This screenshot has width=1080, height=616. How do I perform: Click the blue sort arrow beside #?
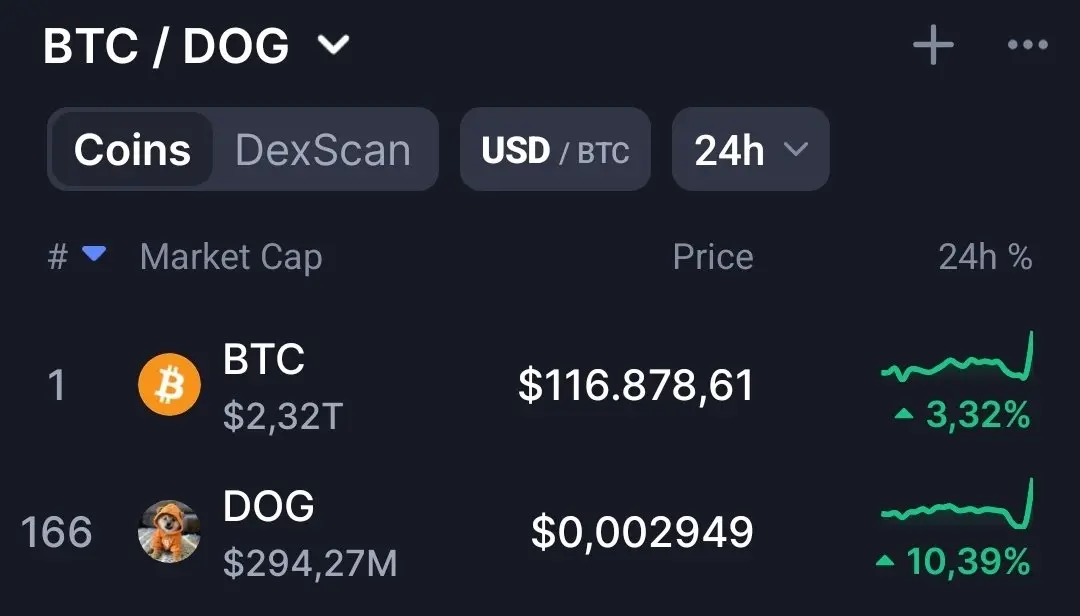click(94, 254)
